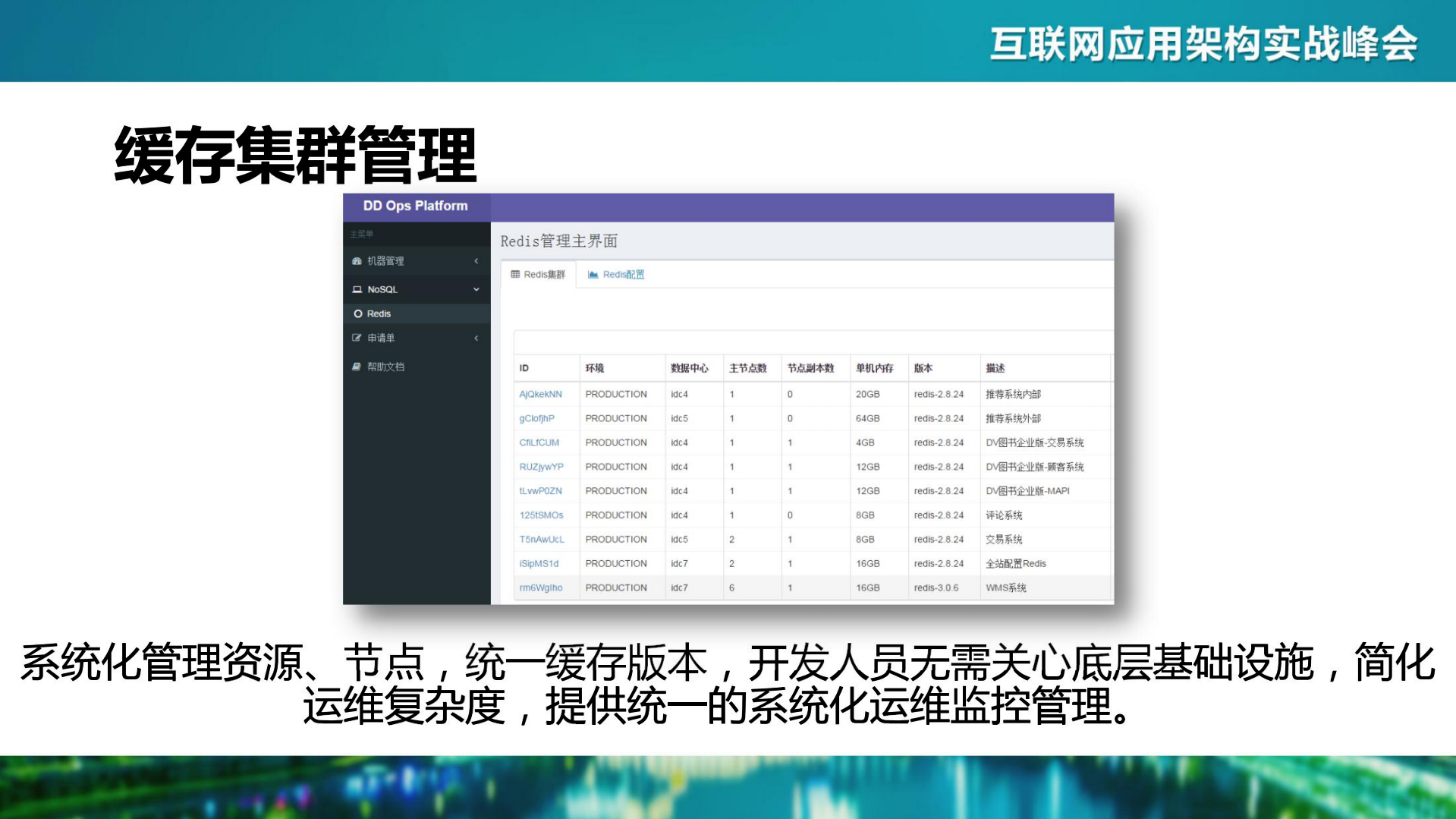Open cluster rm6Wglho details
The height and width of the screenshot is (819, 1456).
click(540, 587)
